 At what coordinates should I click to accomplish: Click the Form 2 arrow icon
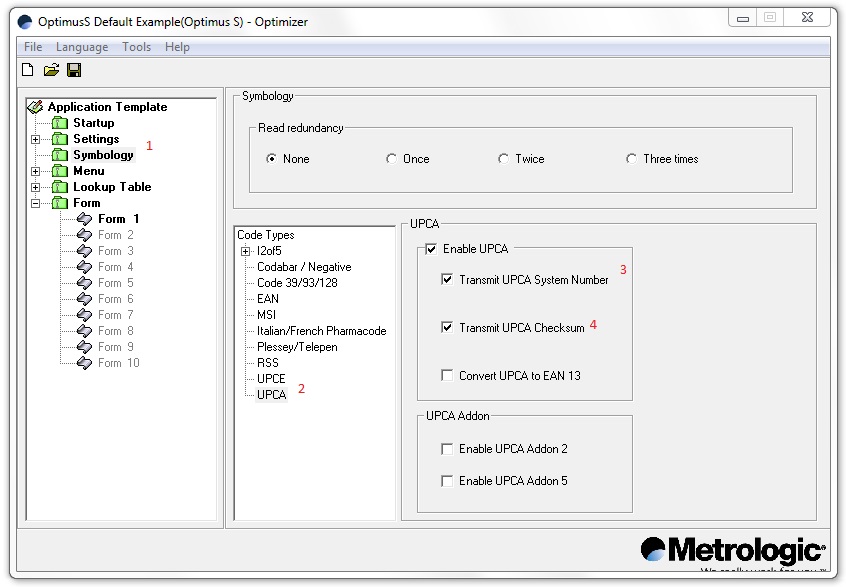coord(84,235)
